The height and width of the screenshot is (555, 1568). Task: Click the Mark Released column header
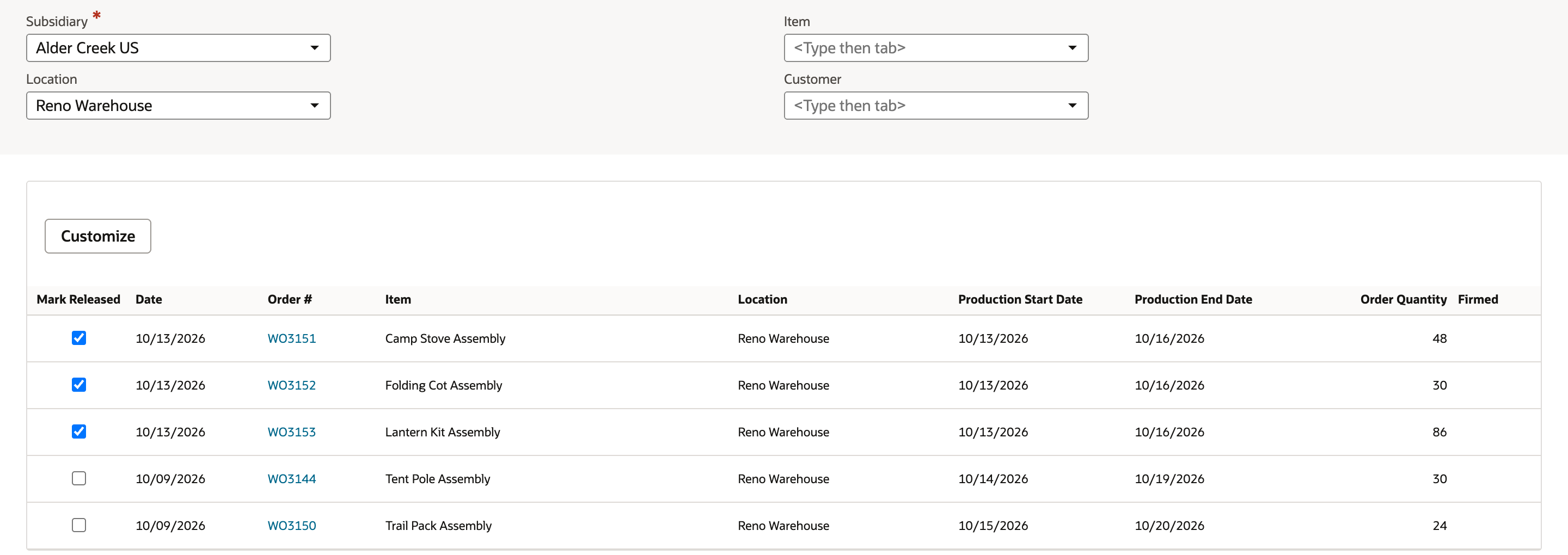click(x=78, y=299)
